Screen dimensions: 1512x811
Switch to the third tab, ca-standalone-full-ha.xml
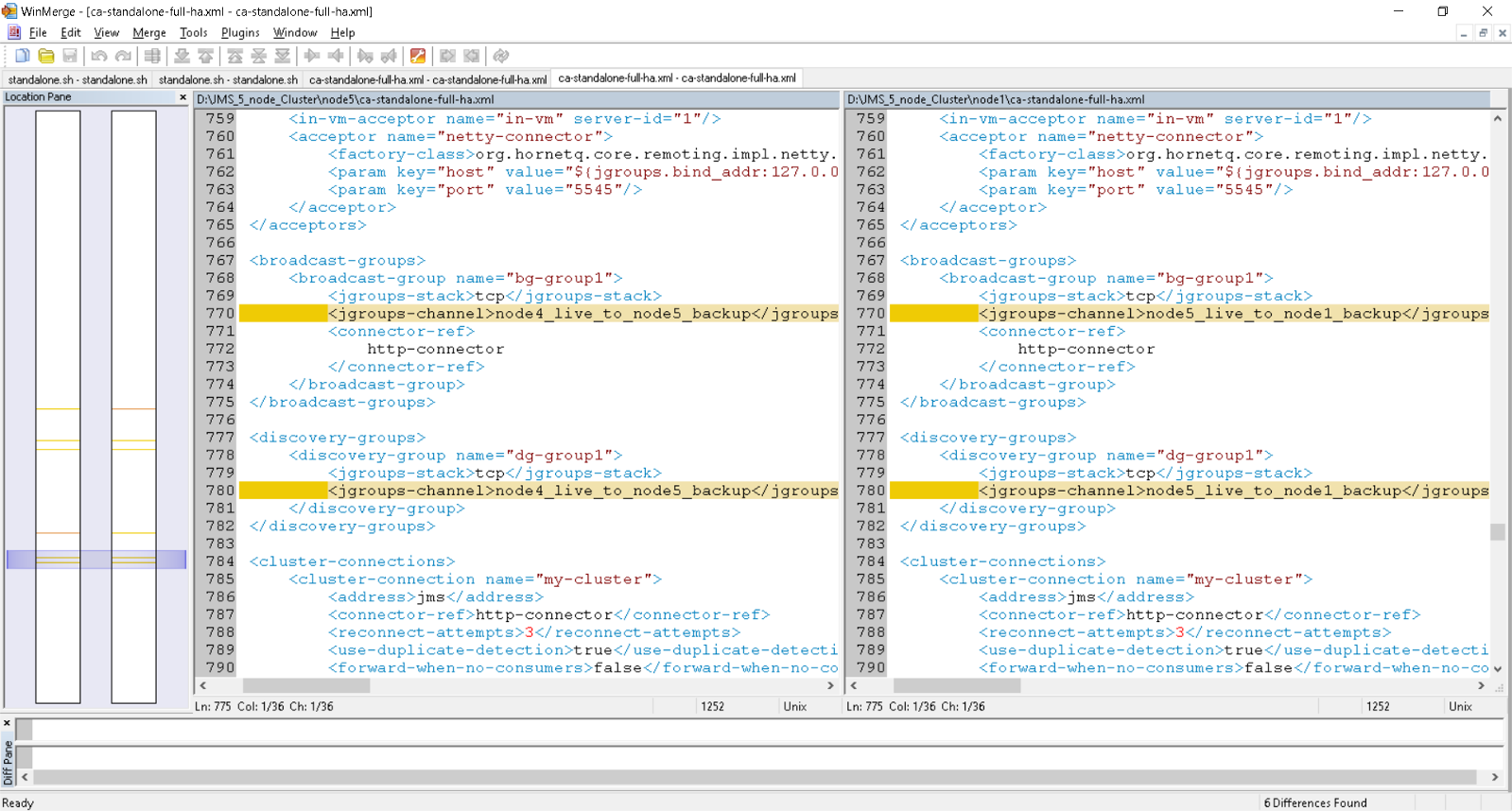(x=427, y=79)
